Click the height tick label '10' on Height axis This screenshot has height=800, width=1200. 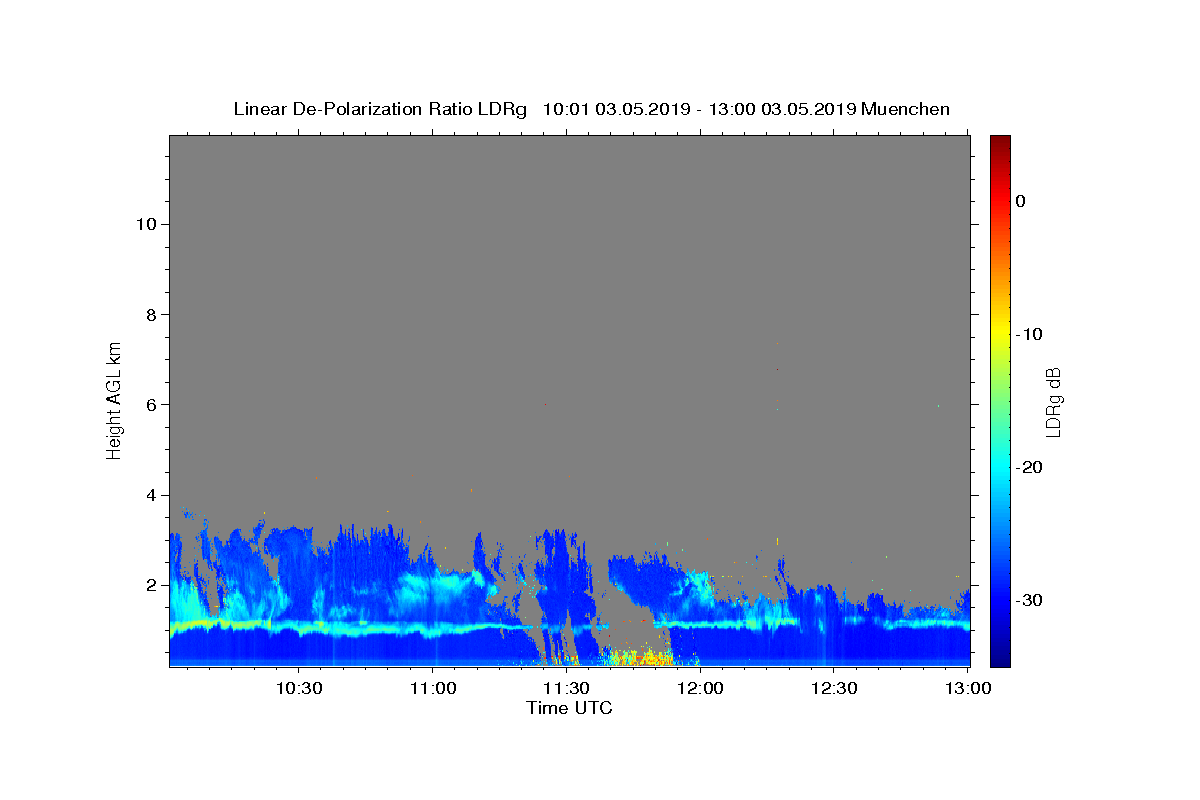point(146,224)
